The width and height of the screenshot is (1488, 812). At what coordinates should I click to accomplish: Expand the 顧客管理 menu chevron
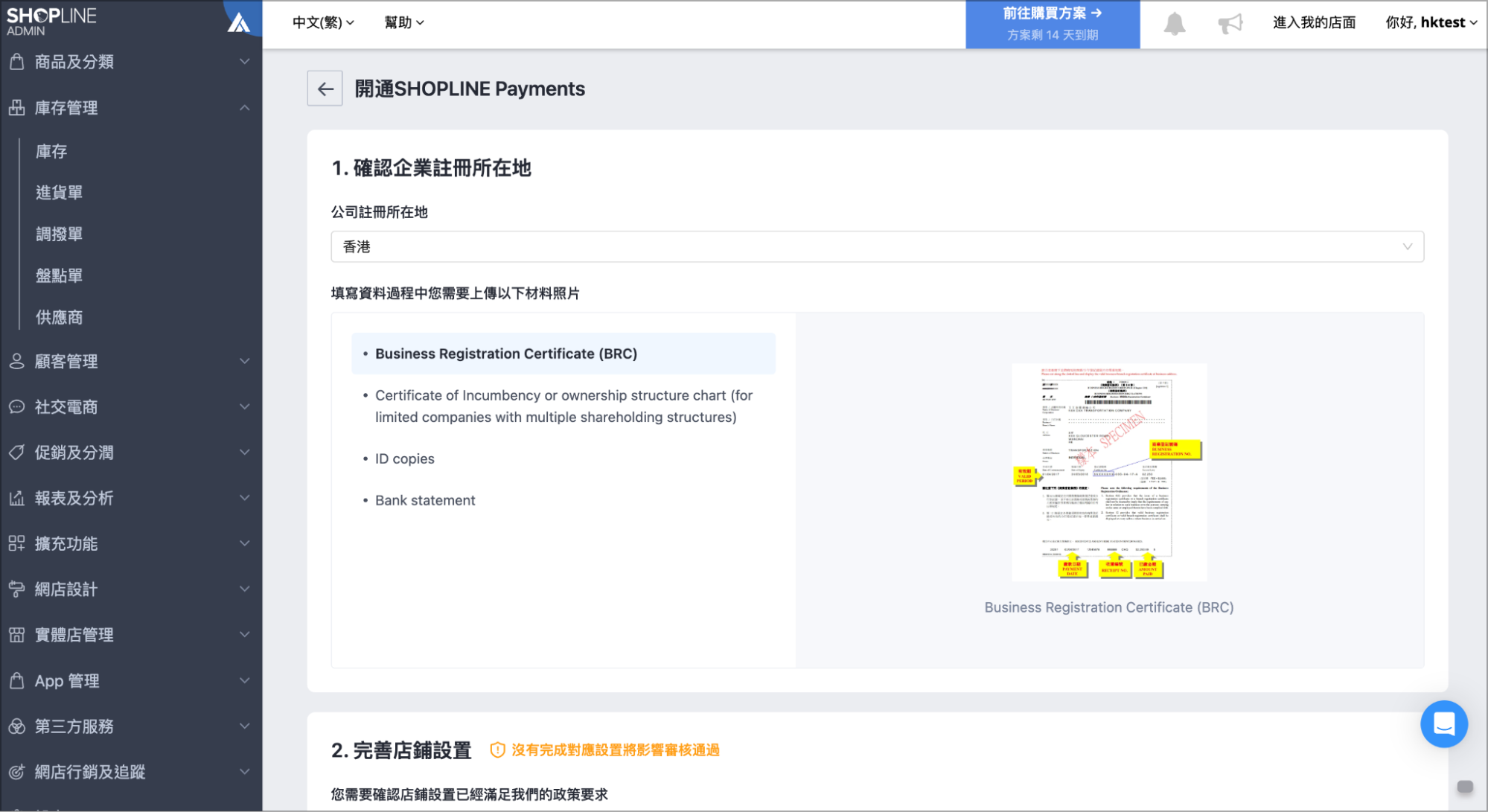[x=244, y=362]
